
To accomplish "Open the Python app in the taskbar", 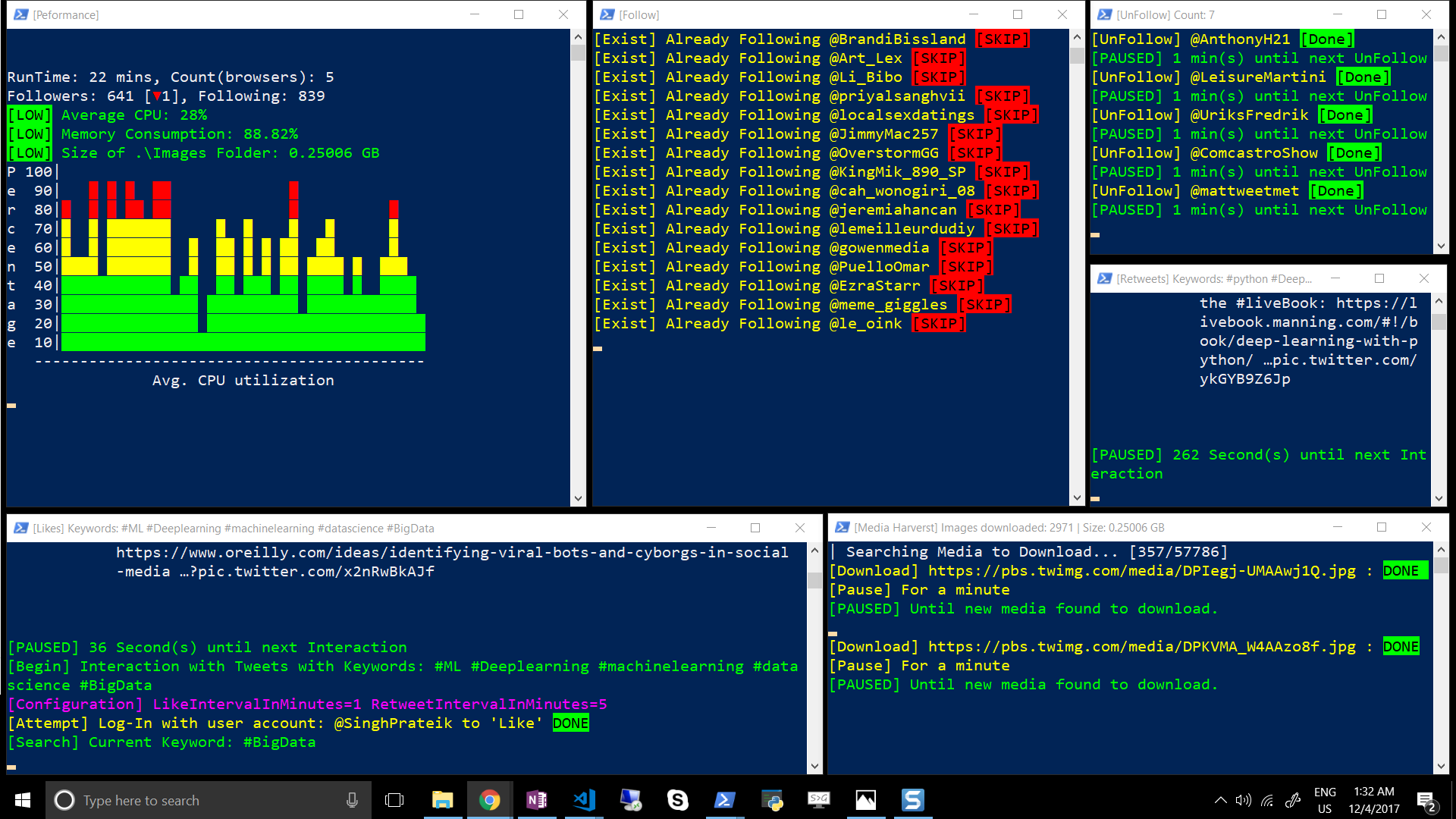I will point(772,800).
